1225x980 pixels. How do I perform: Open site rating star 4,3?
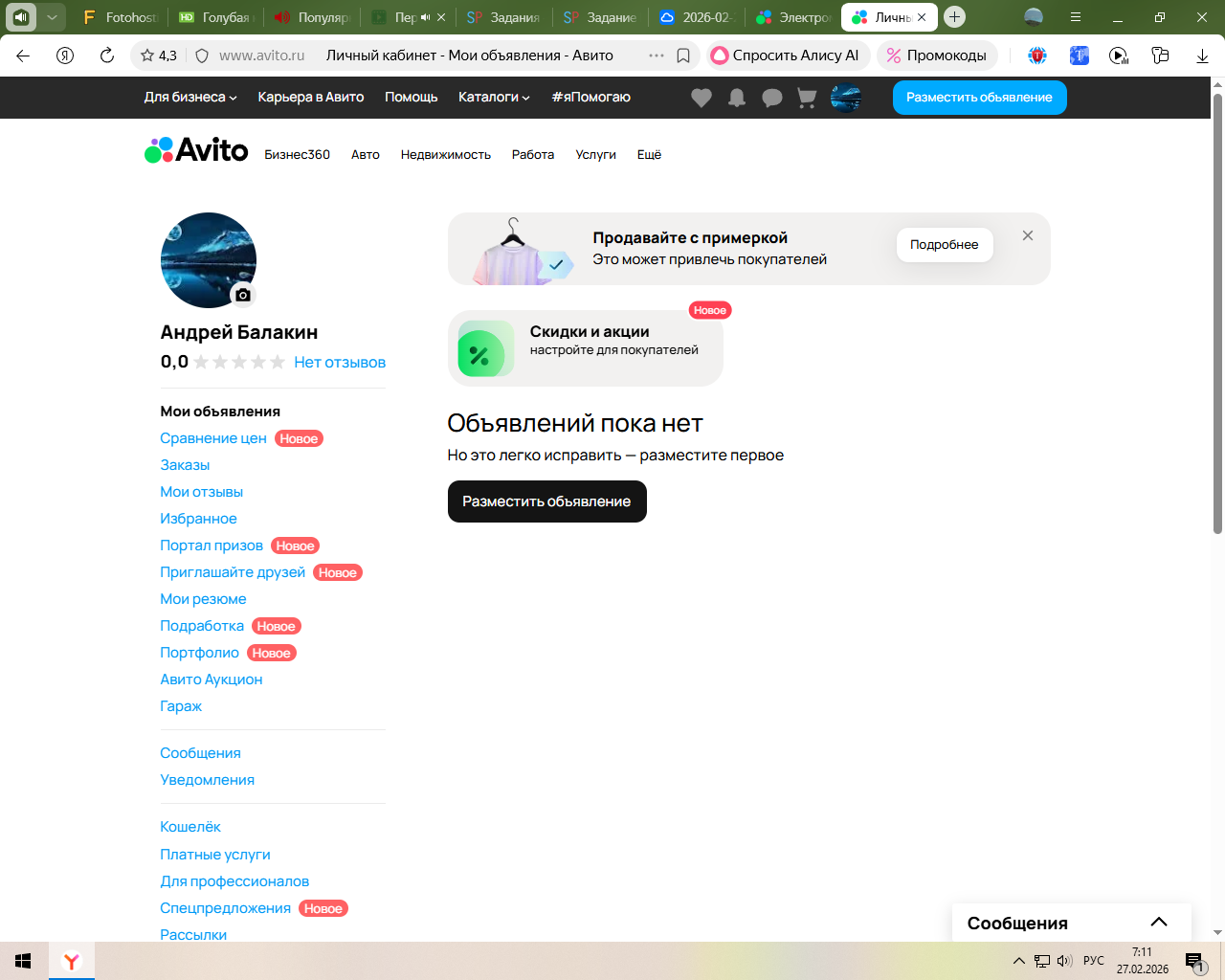tap(159, 56)
